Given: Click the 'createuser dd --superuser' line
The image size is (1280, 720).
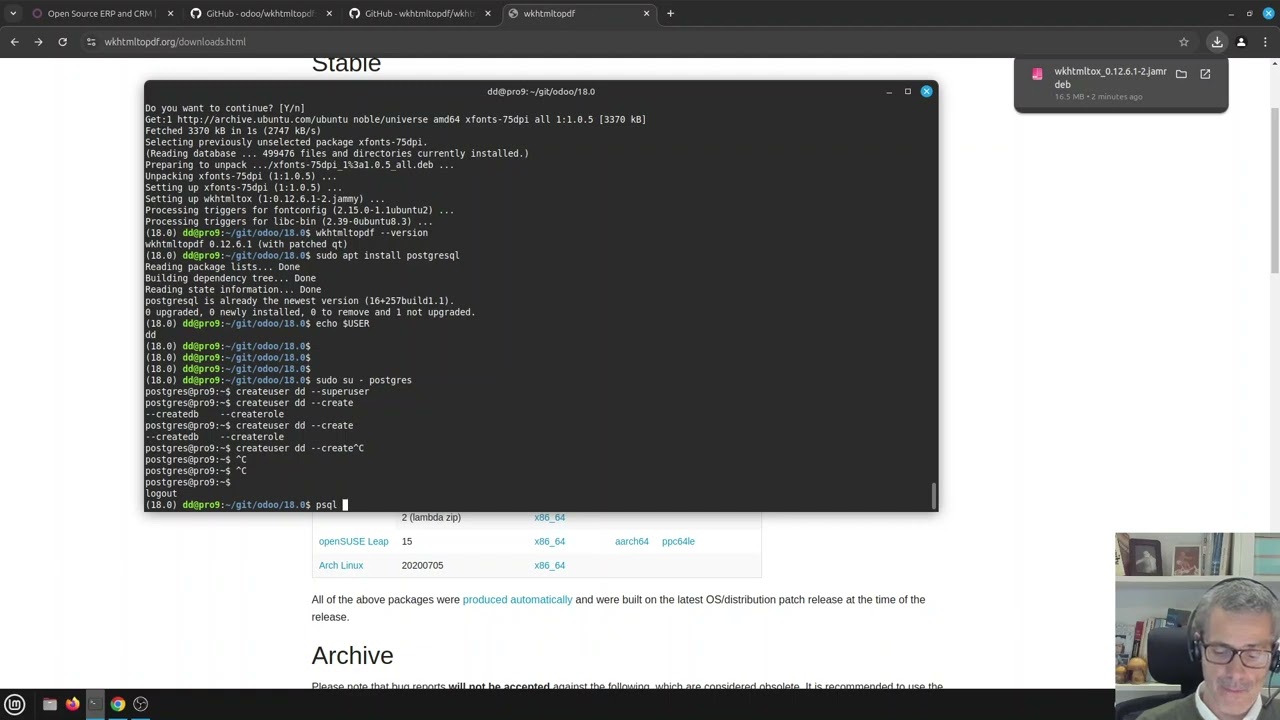Looking at the screenshot, I should point(257,391).
